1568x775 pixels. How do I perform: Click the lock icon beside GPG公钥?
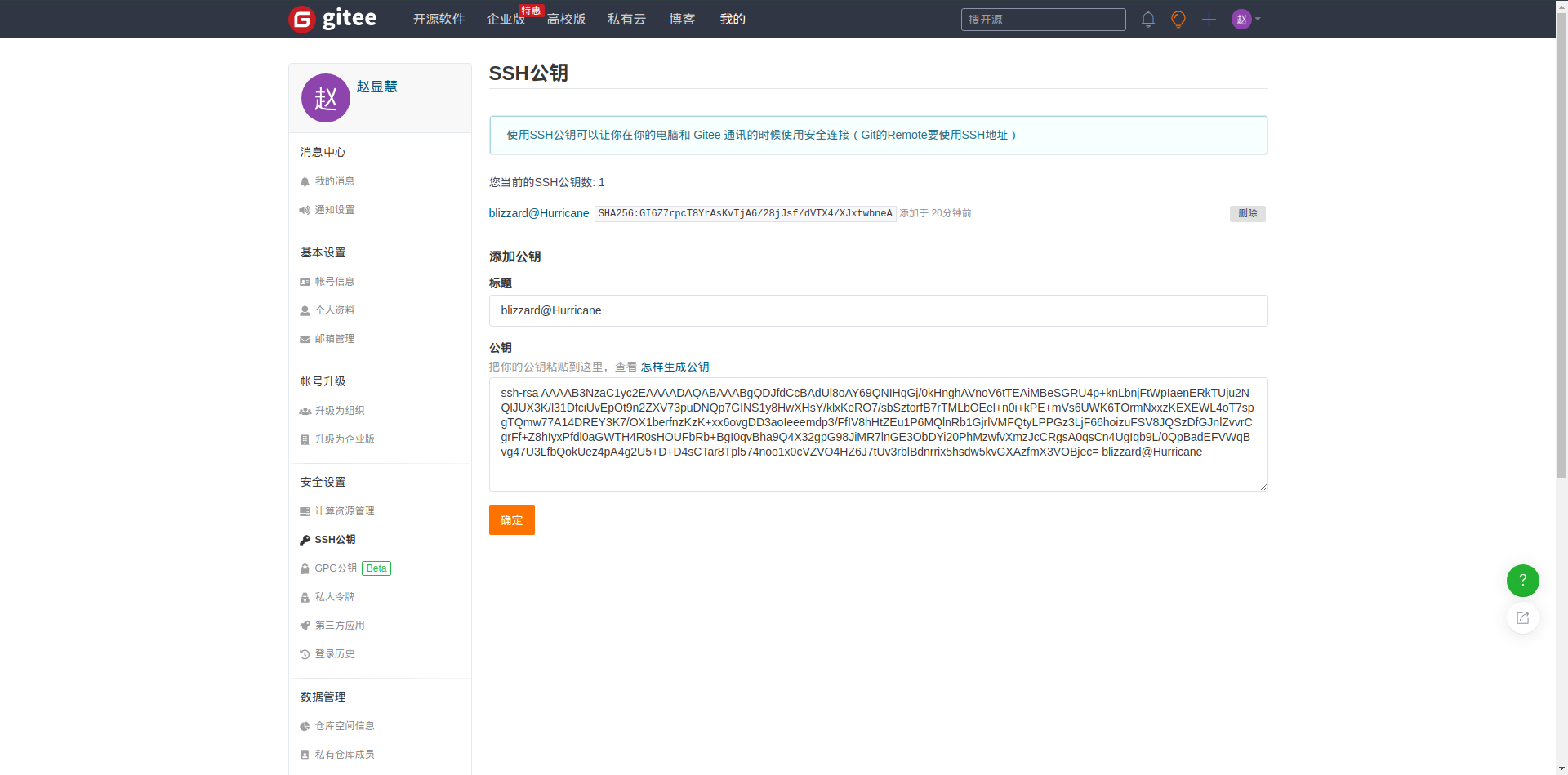coord(305,568)
